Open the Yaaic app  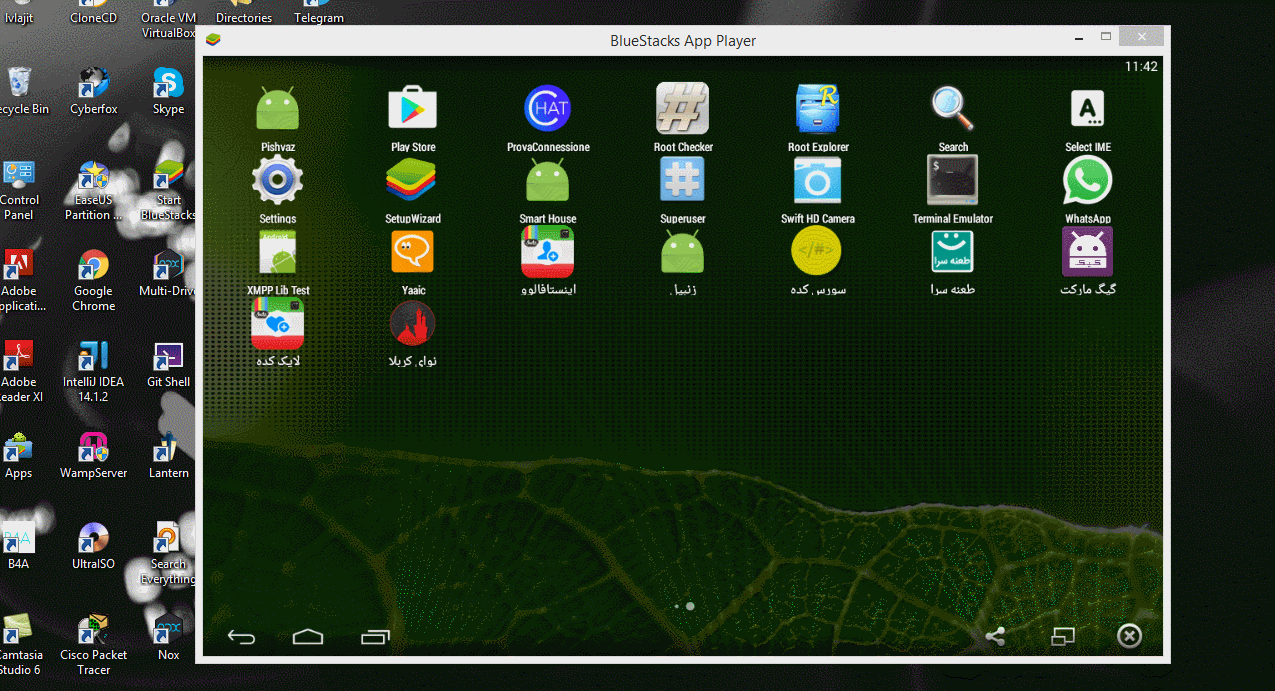[x=412, y=253]
